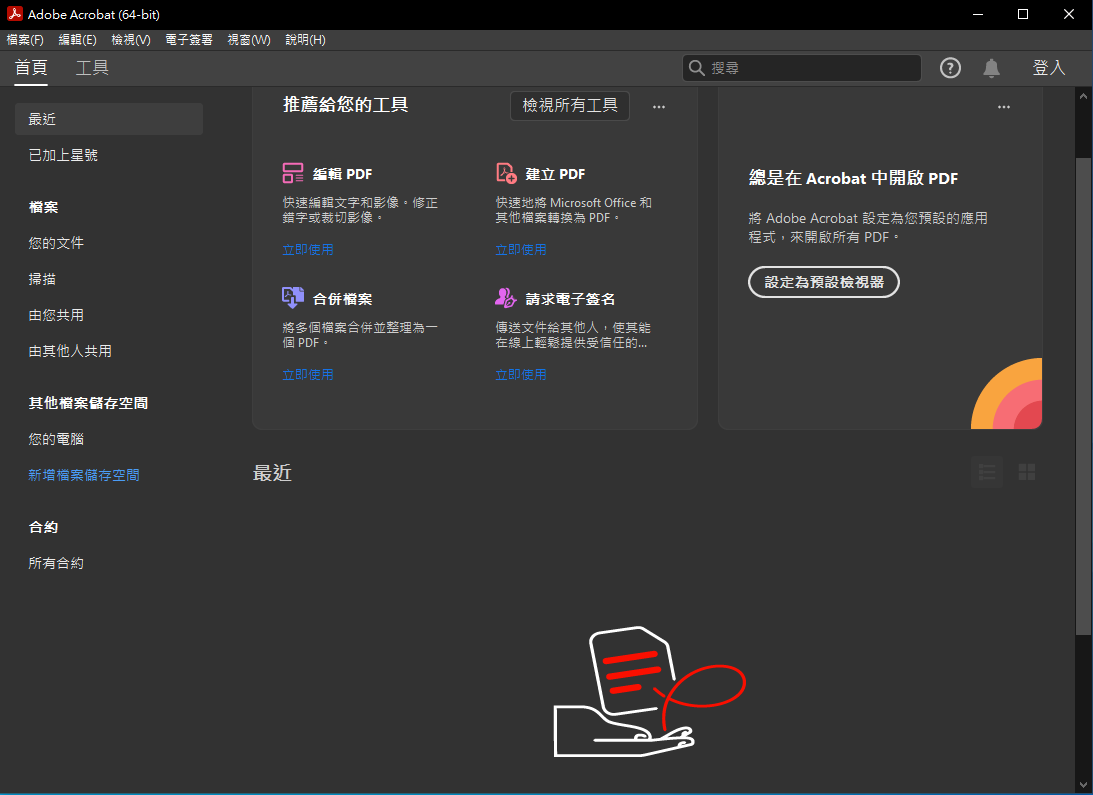Viewport: 1093px width, 795px height.
Task: Open the notifications bell icon
Action: pos(991,68)
